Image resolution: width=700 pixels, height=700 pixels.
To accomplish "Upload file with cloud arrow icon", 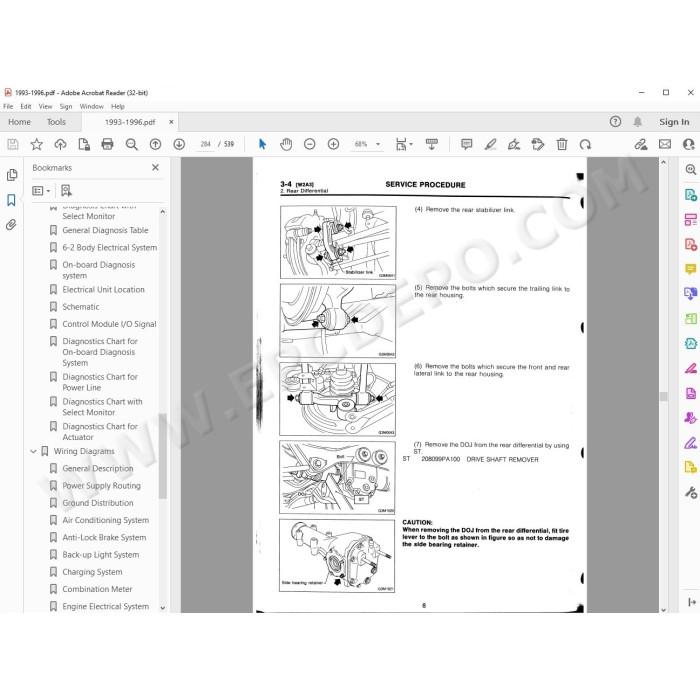I will 60,144.
